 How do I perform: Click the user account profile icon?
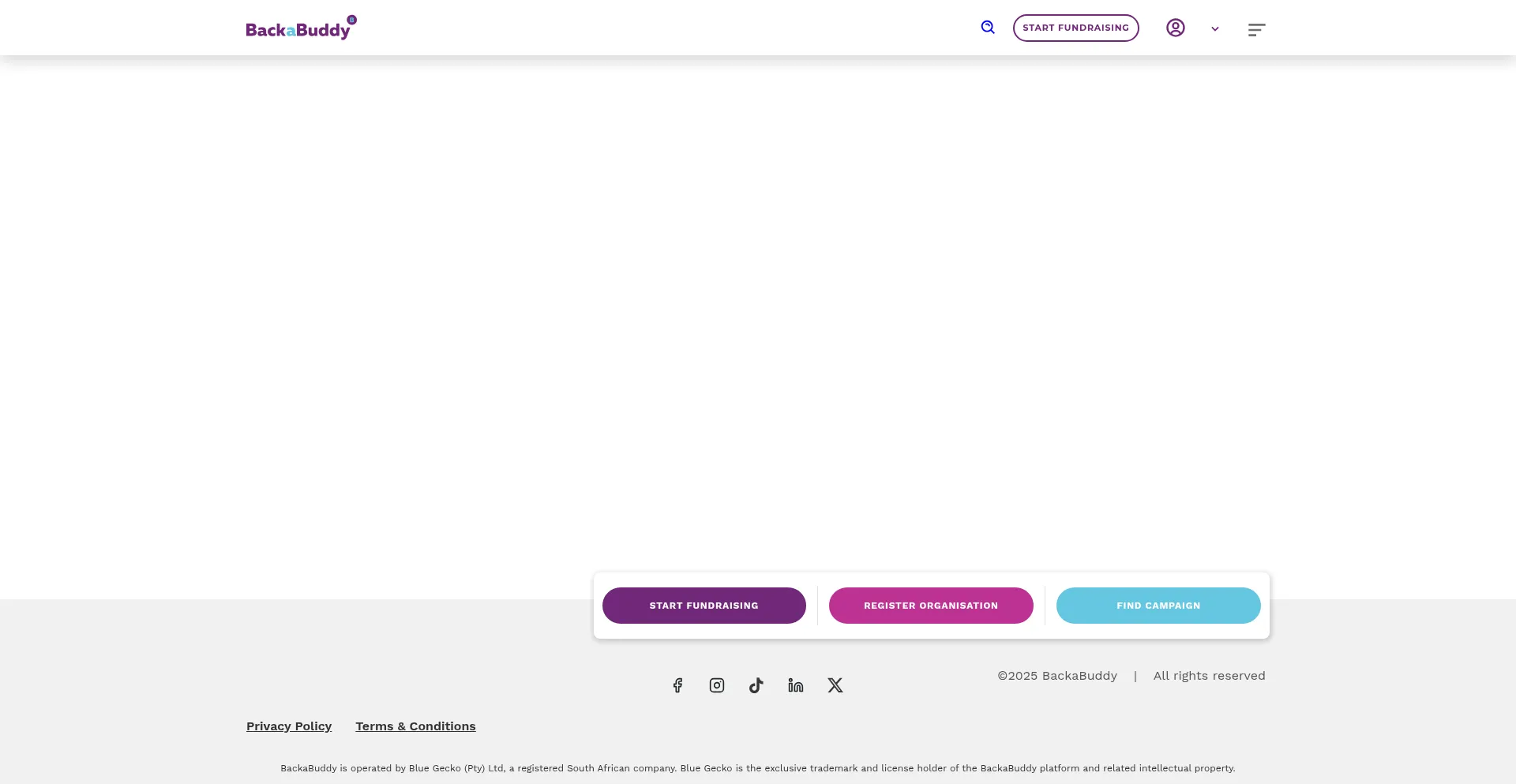1176,28
